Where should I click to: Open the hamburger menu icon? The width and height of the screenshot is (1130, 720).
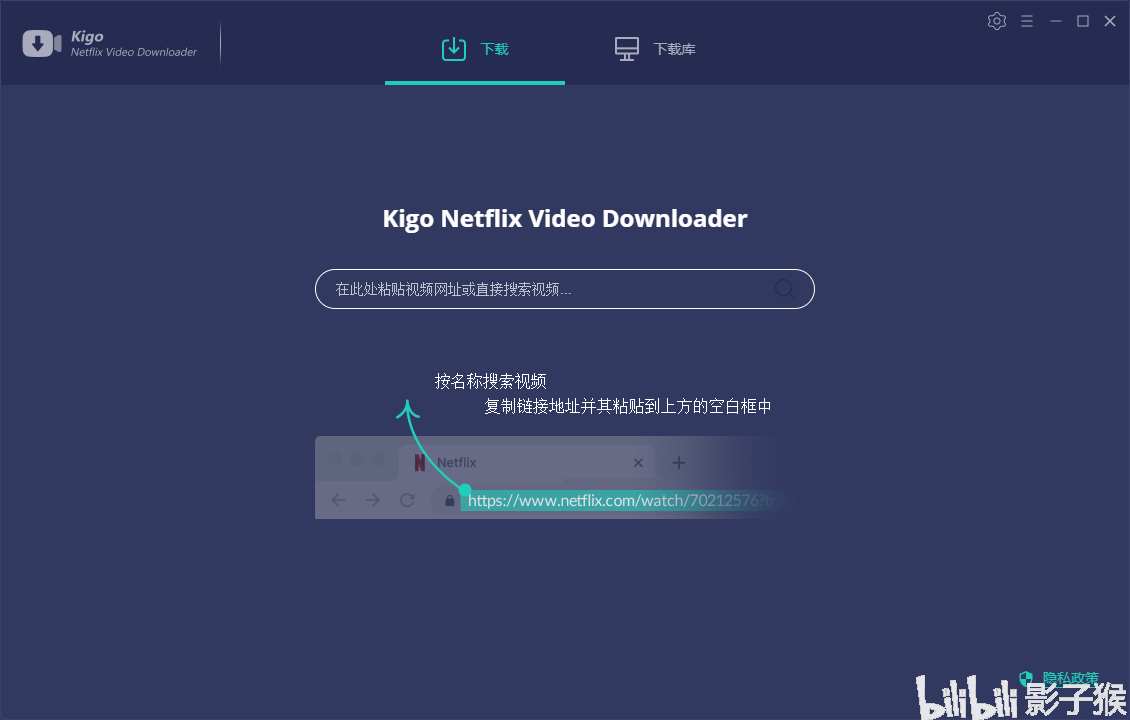pos(1027,21)
